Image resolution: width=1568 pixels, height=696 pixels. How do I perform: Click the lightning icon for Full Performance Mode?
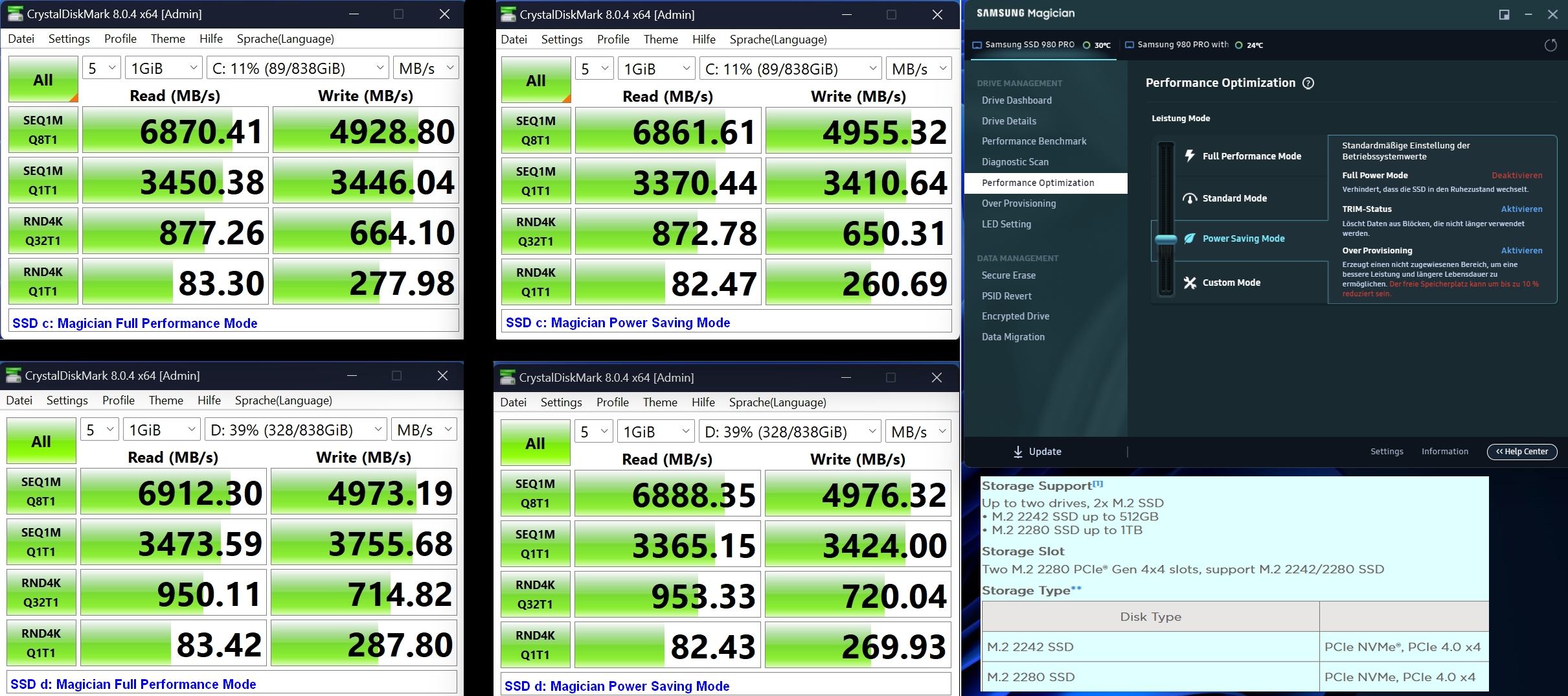(x=1190, y=156)
